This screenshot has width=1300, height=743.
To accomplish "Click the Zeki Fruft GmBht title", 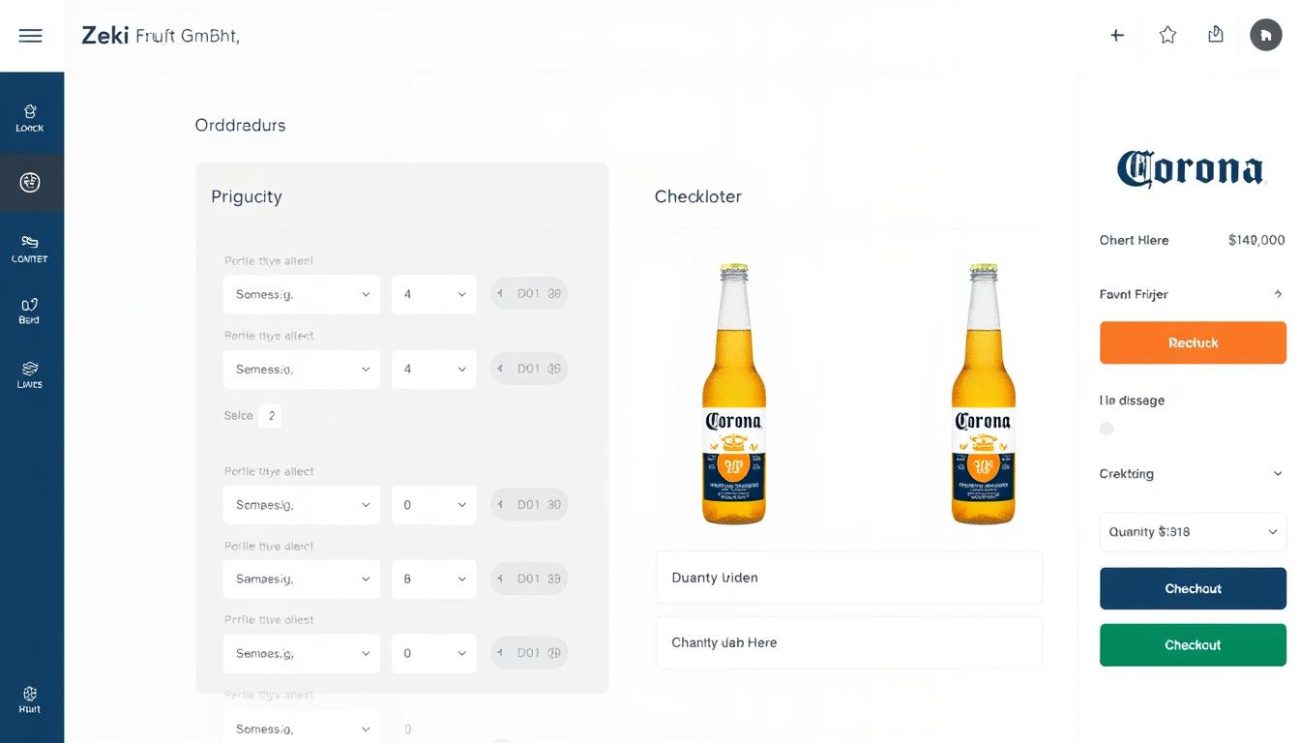I will [160, 36].
